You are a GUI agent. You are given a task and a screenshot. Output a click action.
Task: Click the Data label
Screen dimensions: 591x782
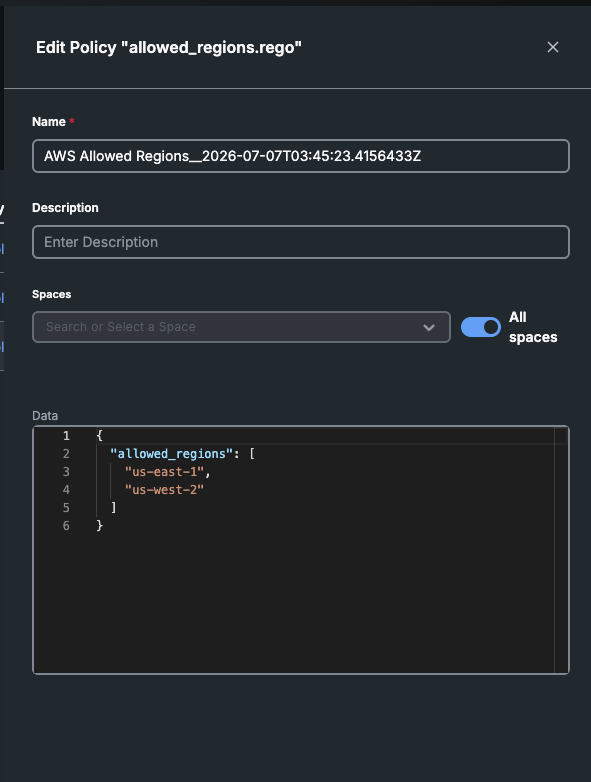point(45,415)
